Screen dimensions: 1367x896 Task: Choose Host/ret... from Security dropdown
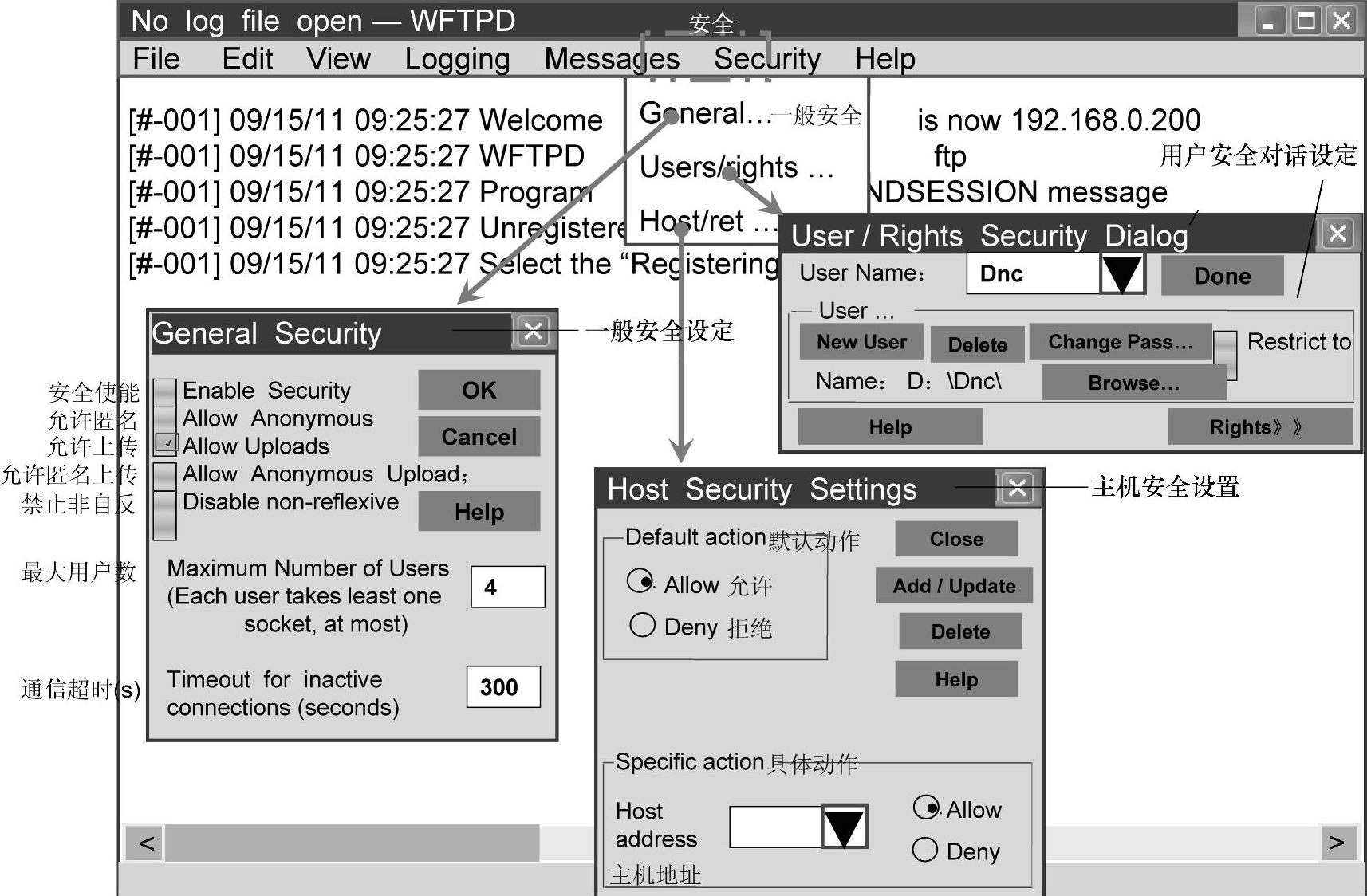707,220
